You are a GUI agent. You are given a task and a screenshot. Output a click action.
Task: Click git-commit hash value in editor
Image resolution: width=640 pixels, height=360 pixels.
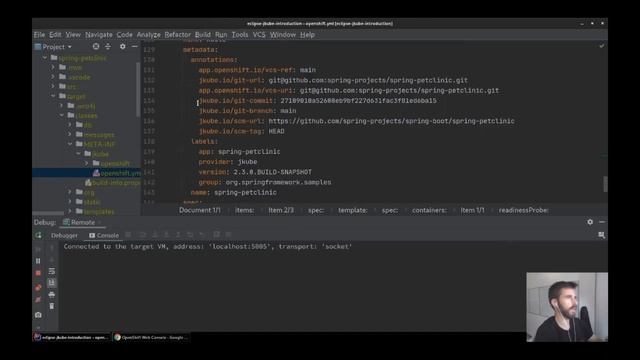[x=358, y=101]
